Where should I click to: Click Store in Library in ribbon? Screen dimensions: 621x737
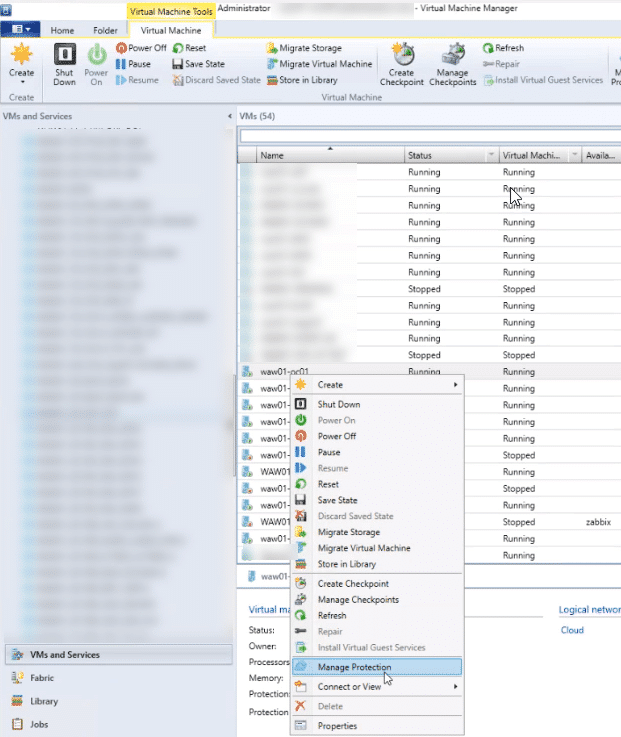point(304,80)
